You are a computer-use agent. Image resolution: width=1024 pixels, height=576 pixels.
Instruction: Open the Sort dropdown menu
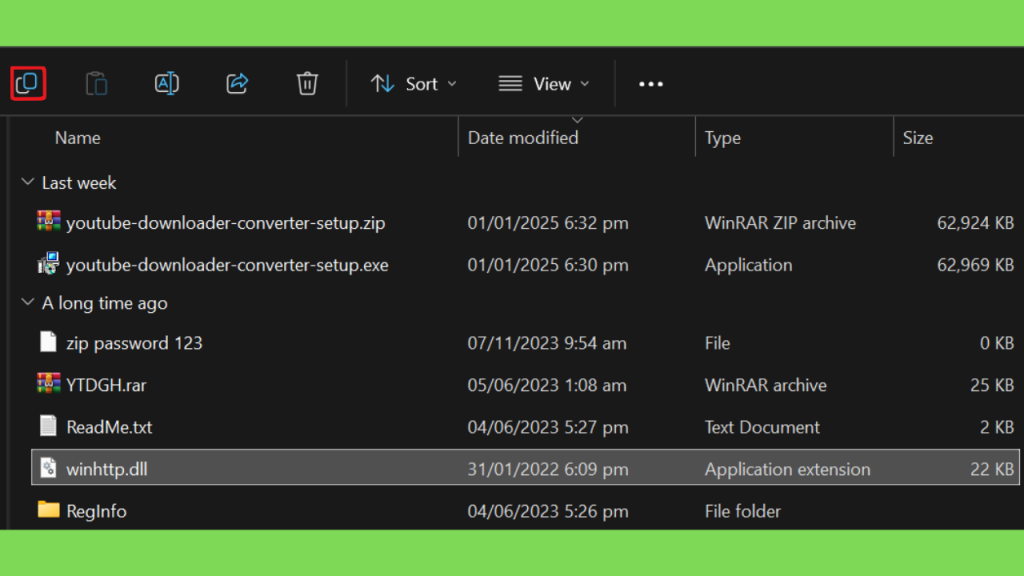click(414, 84)
